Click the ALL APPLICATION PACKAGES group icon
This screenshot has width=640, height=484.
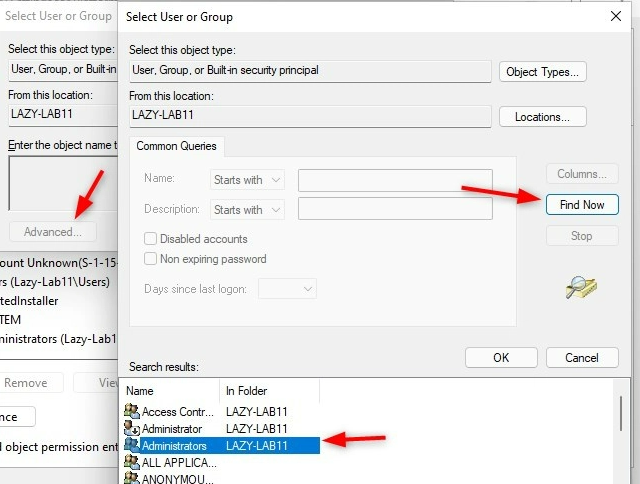[x=132, y=462]
